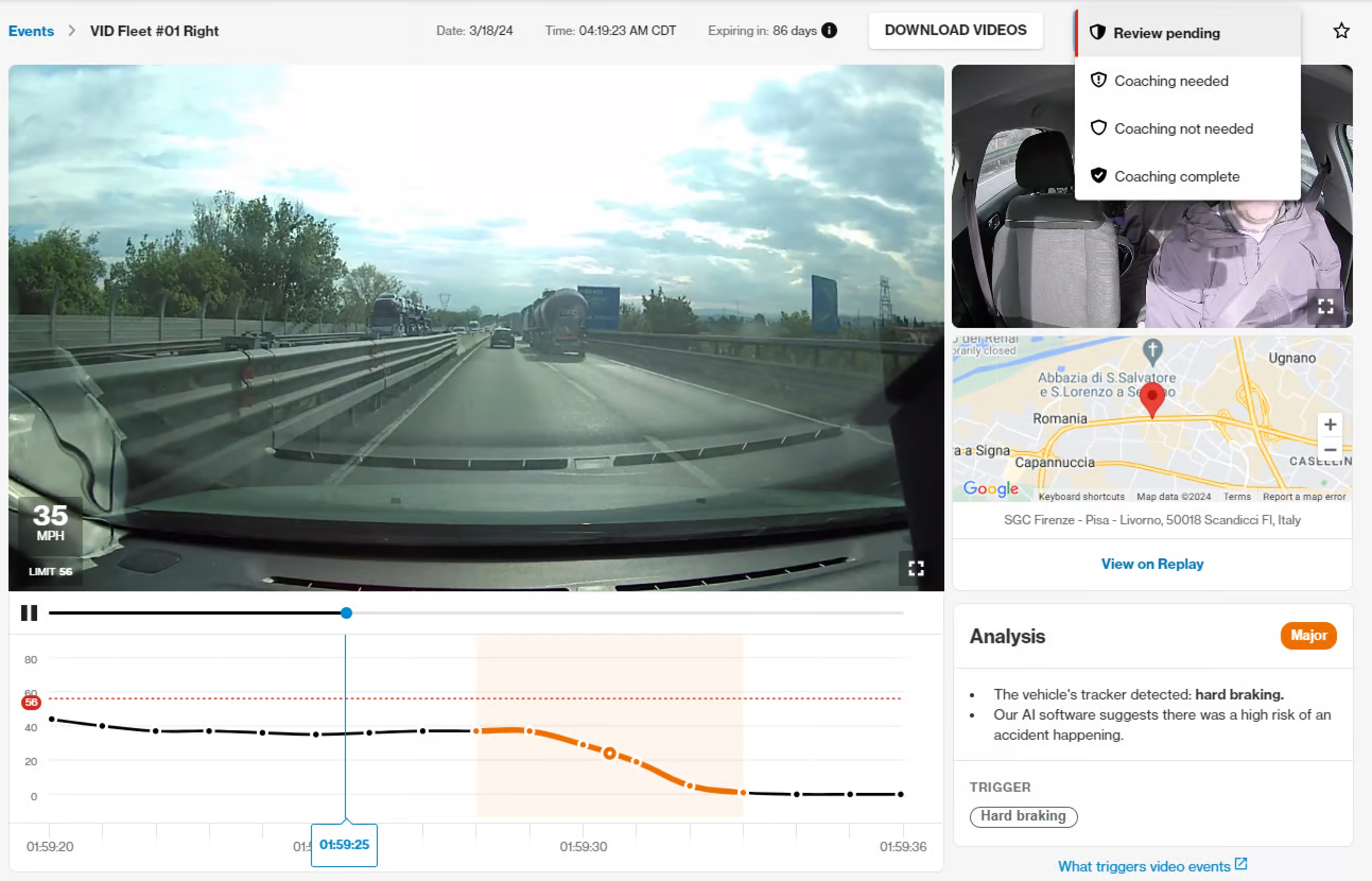Expand the dashcam video to fullscreen
The image size is (1372, 881).
[916, 568]
